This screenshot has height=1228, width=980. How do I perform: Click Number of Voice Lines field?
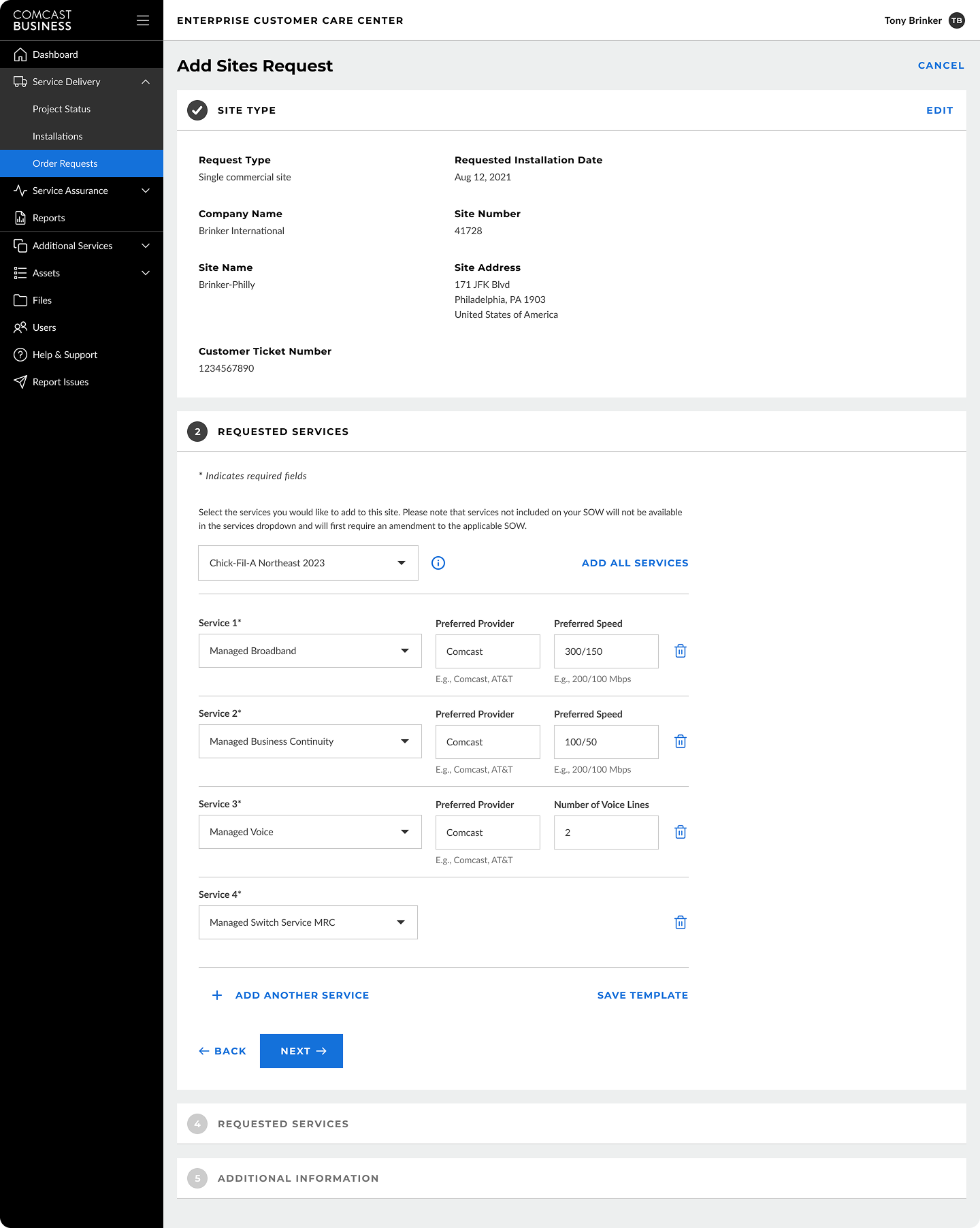pyautogui.click(x=606, y=833)
